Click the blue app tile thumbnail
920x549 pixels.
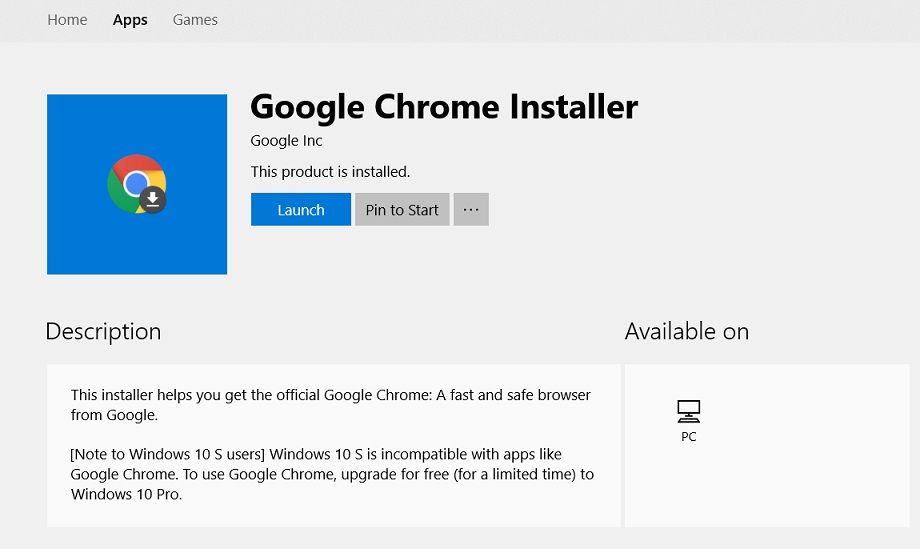click(x=137, y=184)
